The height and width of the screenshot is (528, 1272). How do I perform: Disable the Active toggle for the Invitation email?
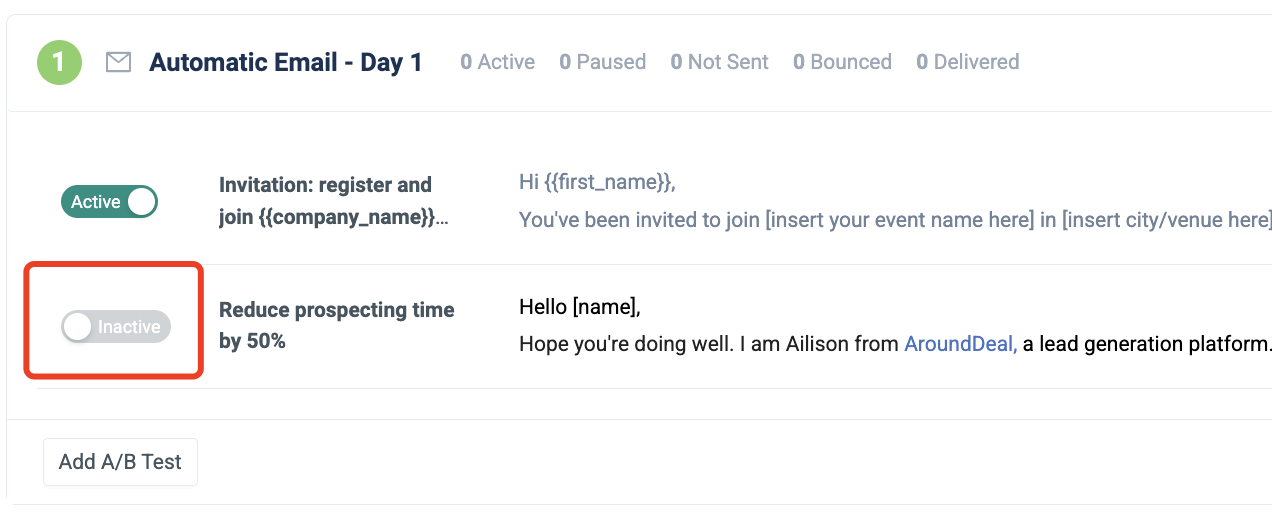(109, 202)
